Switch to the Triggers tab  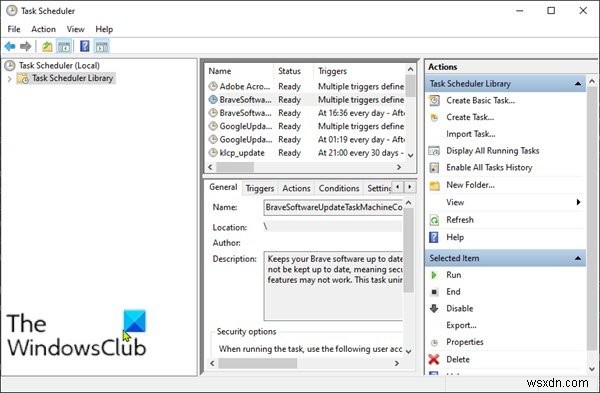point(260,188)
